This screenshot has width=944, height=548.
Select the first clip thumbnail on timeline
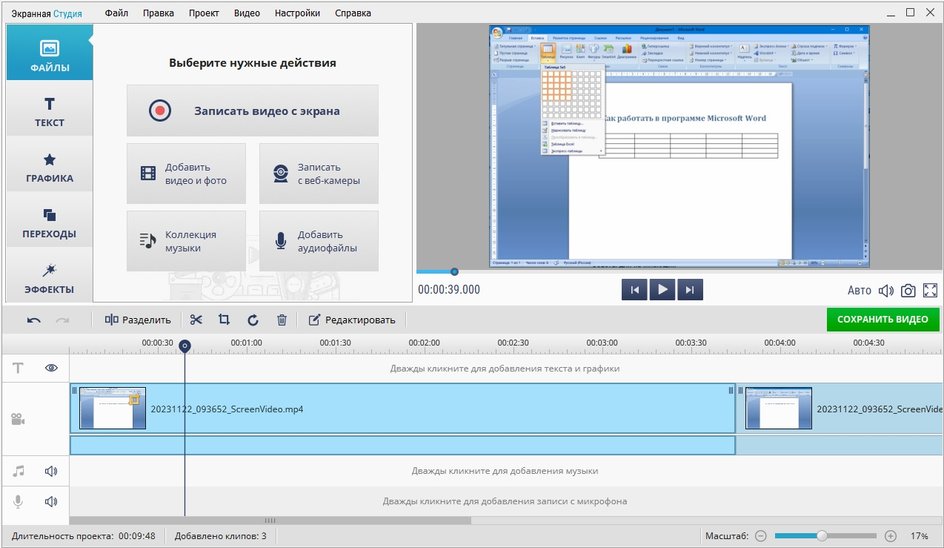(113, 408)
